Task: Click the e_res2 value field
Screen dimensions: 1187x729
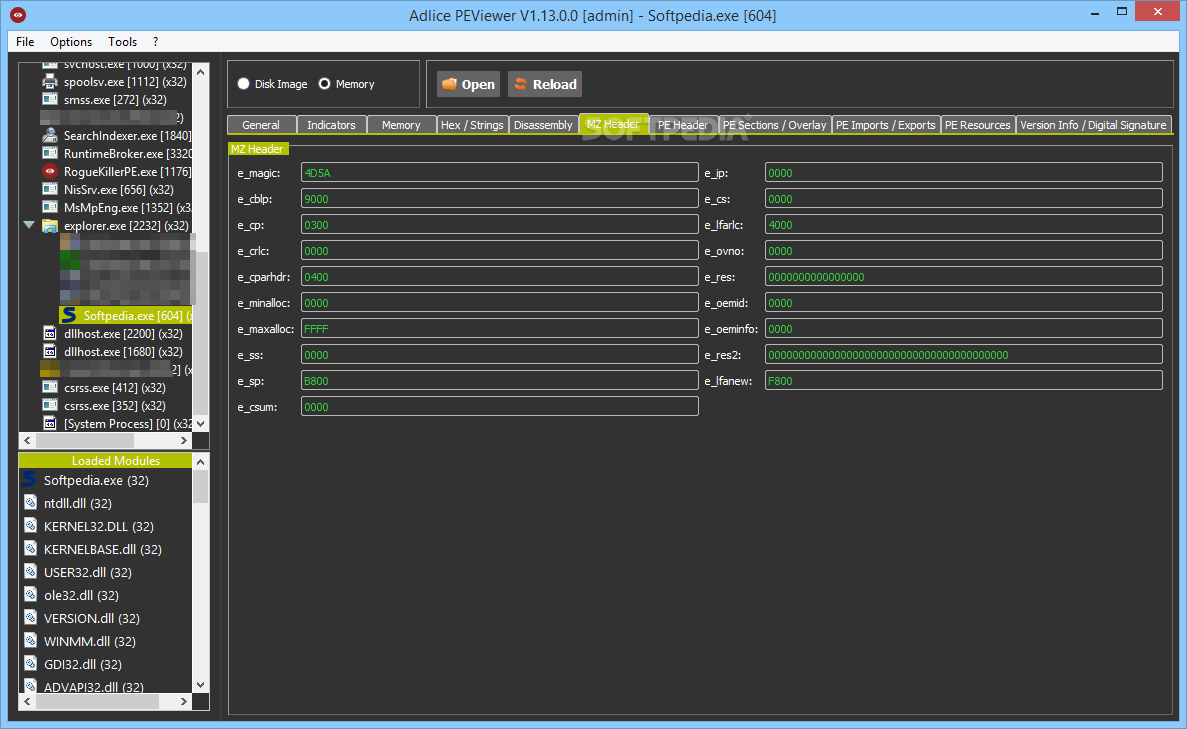Action: [964, 354]
